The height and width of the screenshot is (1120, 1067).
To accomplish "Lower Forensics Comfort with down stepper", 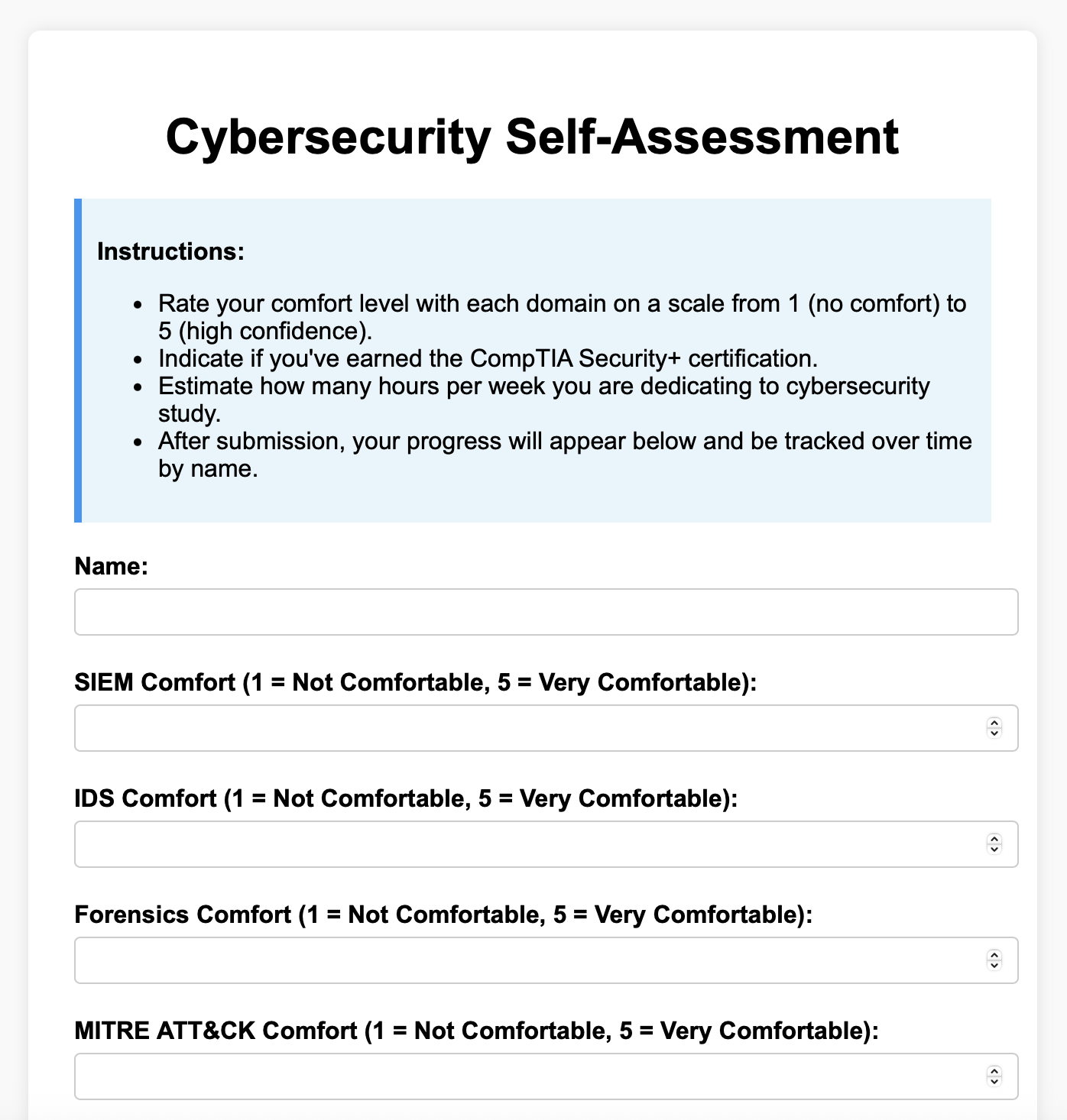I will [994, 966].
